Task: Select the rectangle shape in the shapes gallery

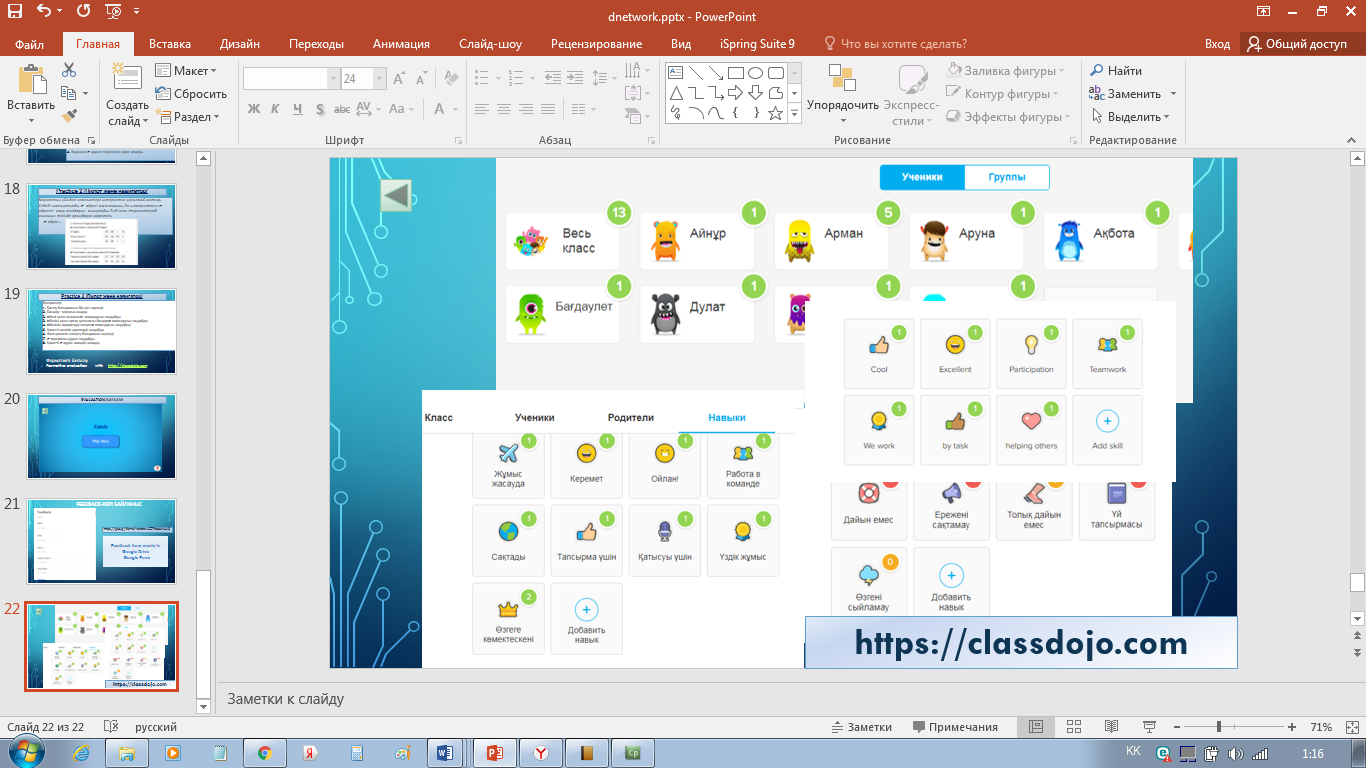Action: pyautogui.click(x=735, y=73)
